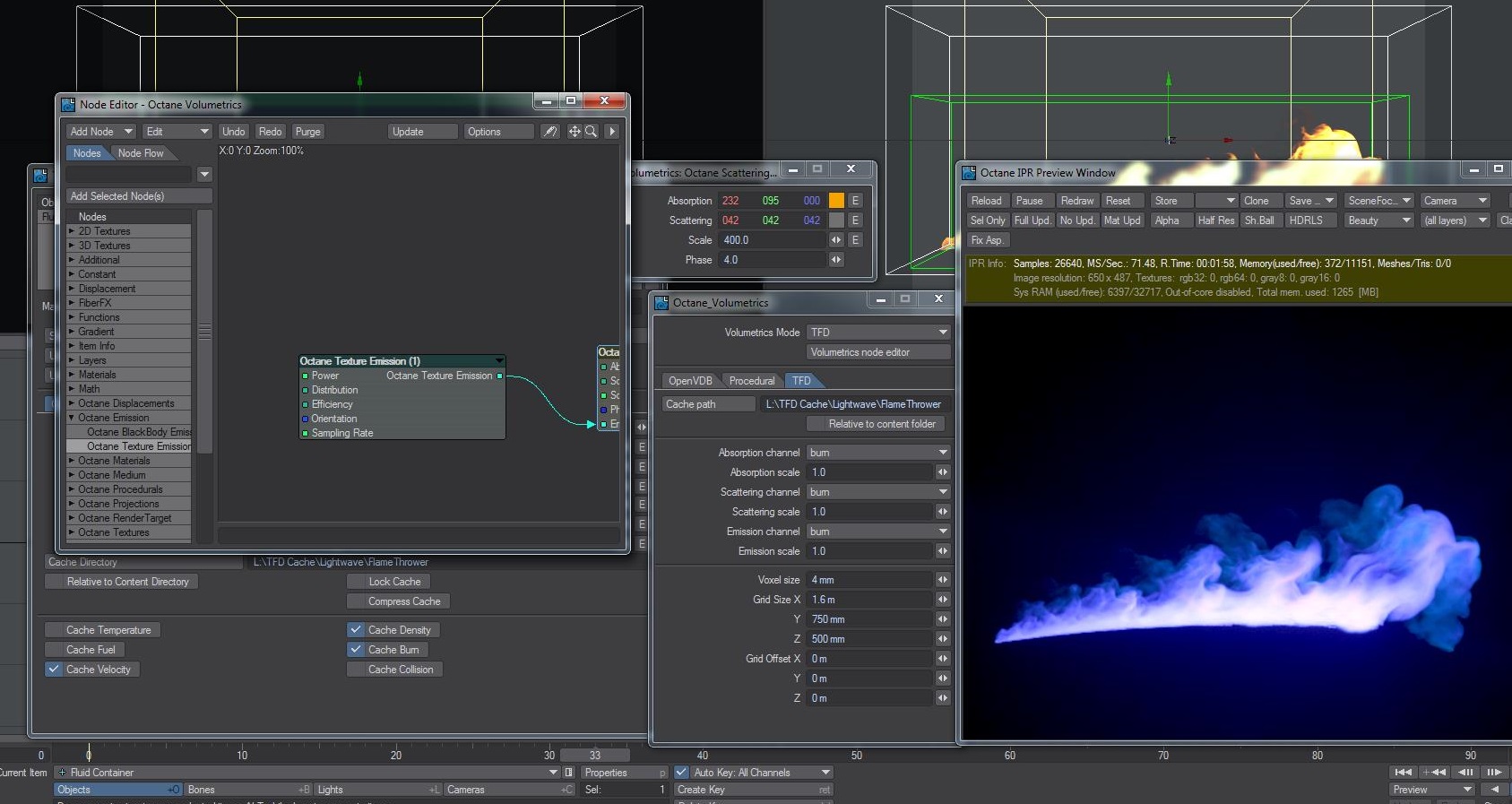The height and width of the screenshot is (804, 1512).
Task: Click the Undo button in Node Editor
Action: 234,132
